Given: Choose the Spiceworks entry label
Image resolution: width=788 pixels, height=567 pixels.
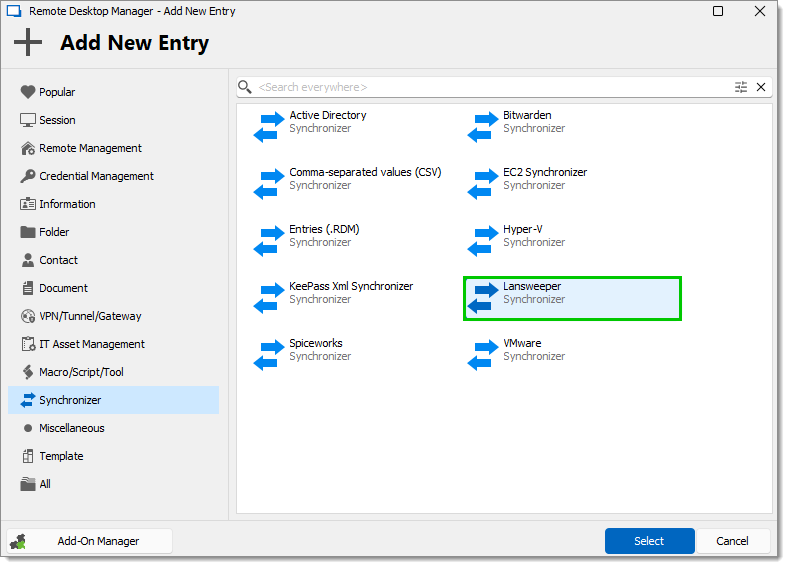Looking at the screenshot, I should pyautogui.click(x=316, y=343).
